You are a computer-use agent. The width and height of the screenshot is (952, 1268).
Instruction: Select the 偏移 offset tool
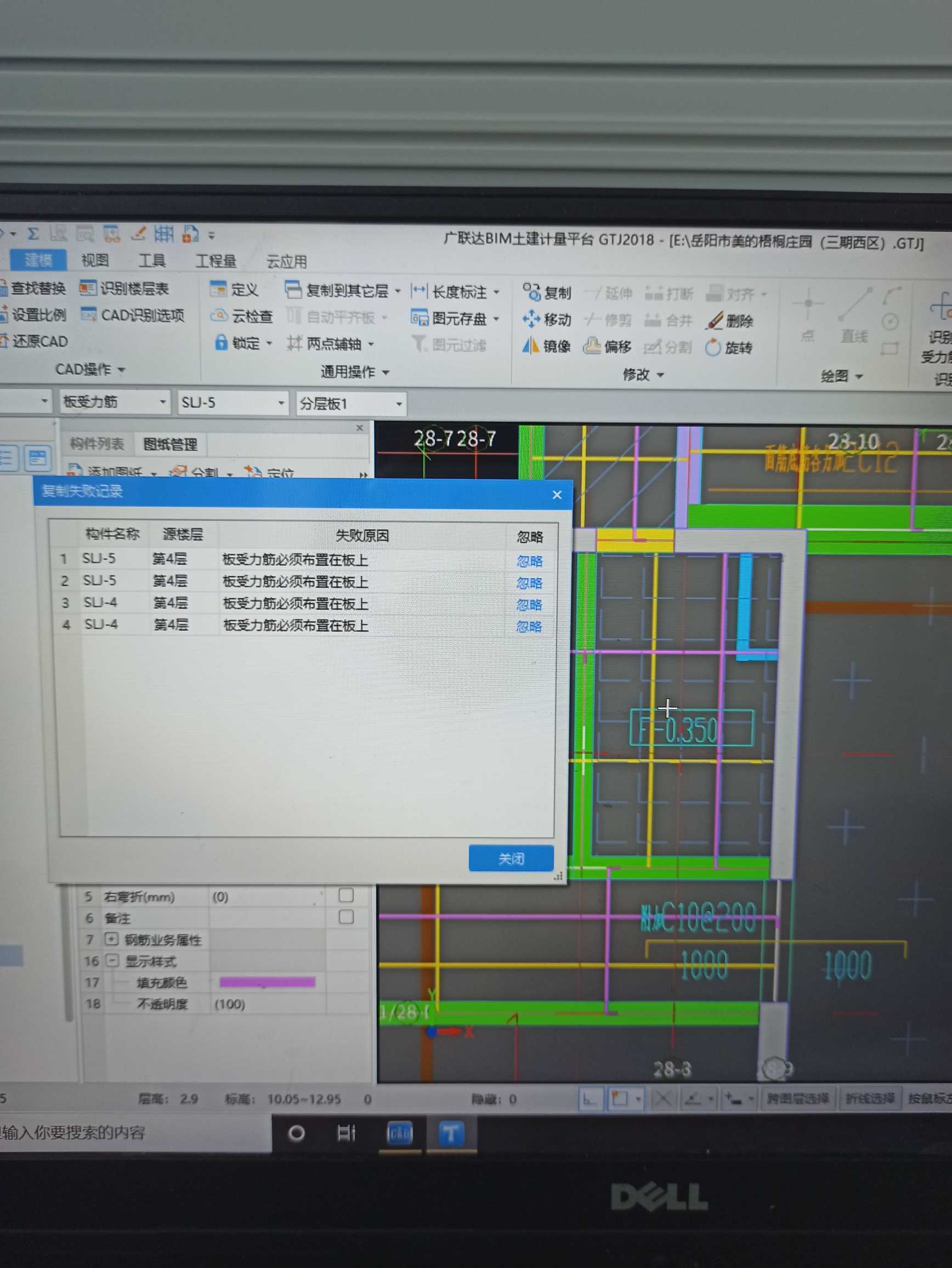tap(607, 346)
